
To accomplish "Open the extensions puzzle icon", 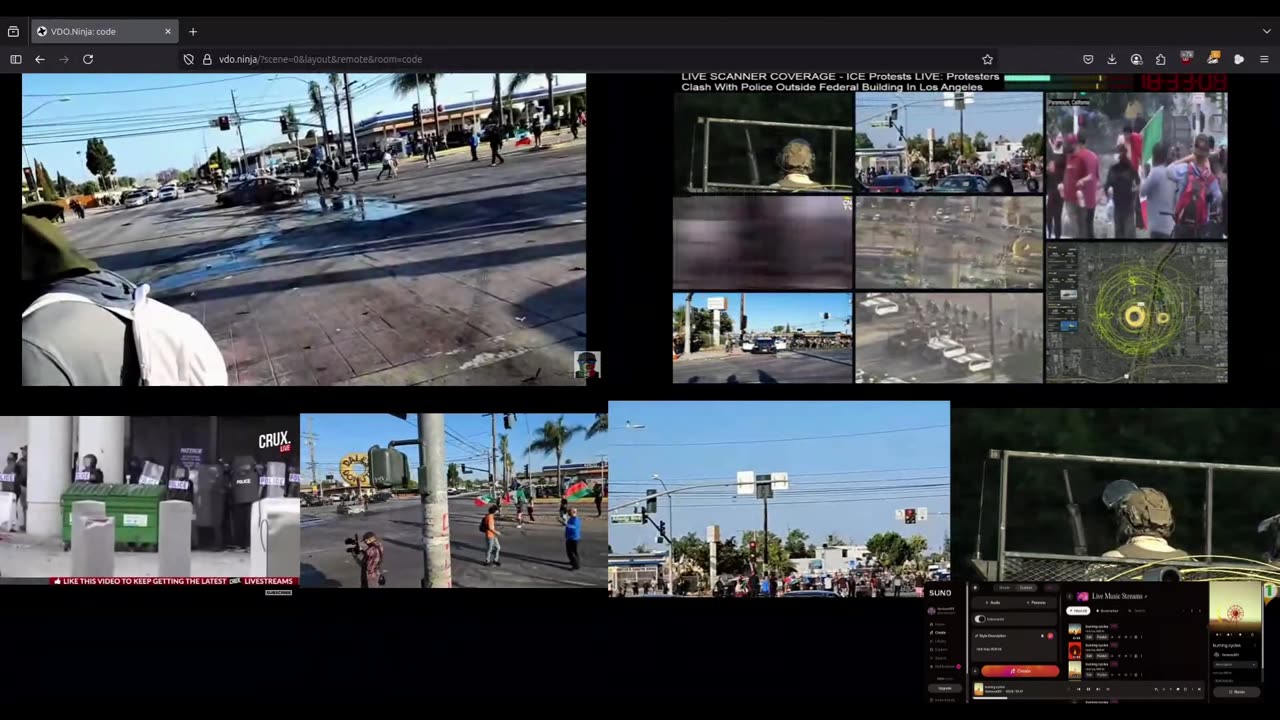I will [1160, 59].
